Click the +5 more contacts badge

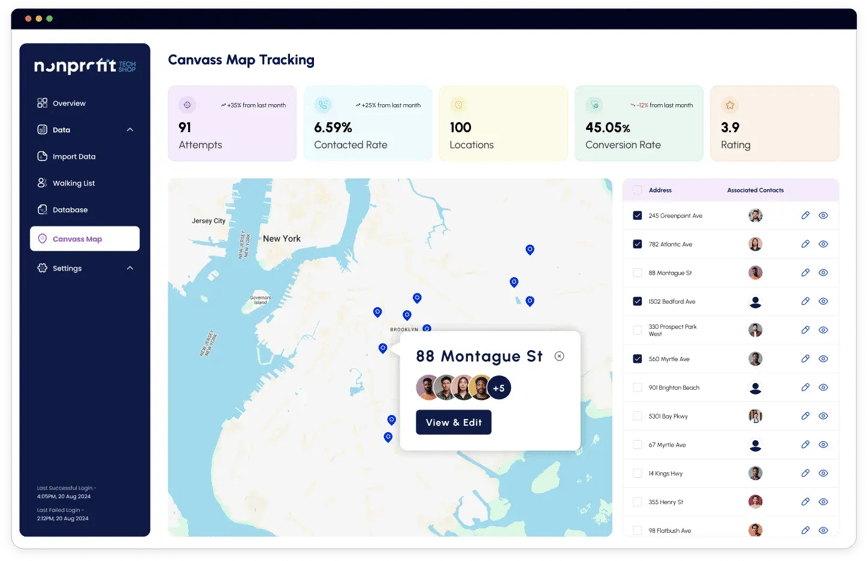[500, 388]
